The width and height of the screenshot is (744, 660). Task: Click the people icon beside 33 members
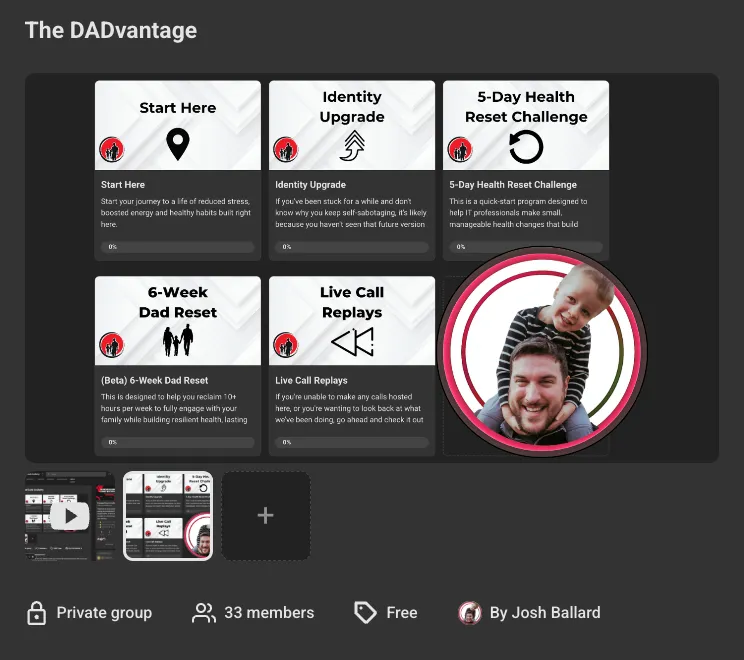(204, 613)
